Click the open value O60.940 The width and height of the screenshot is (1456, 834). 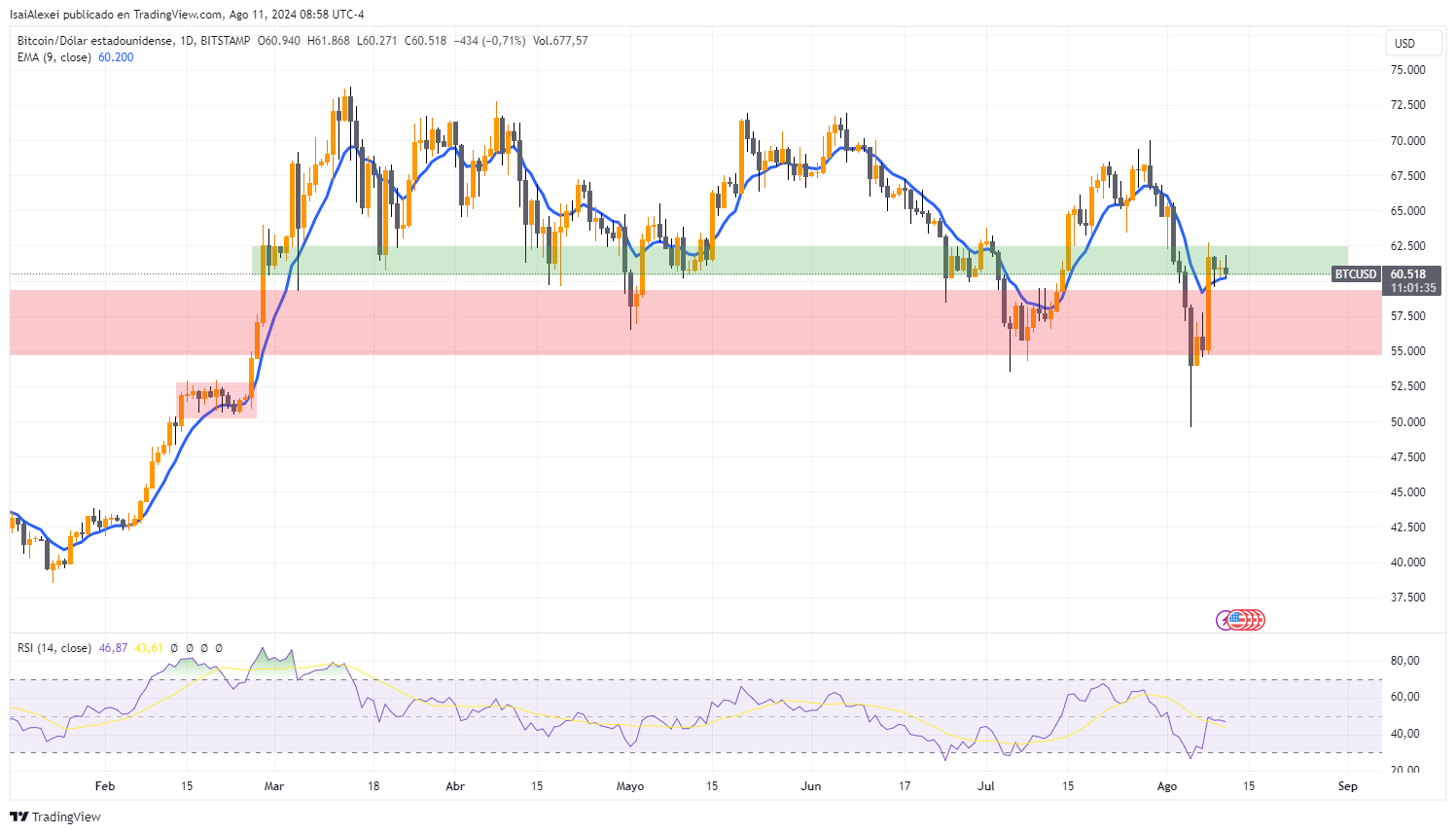[x=279, y=41]
